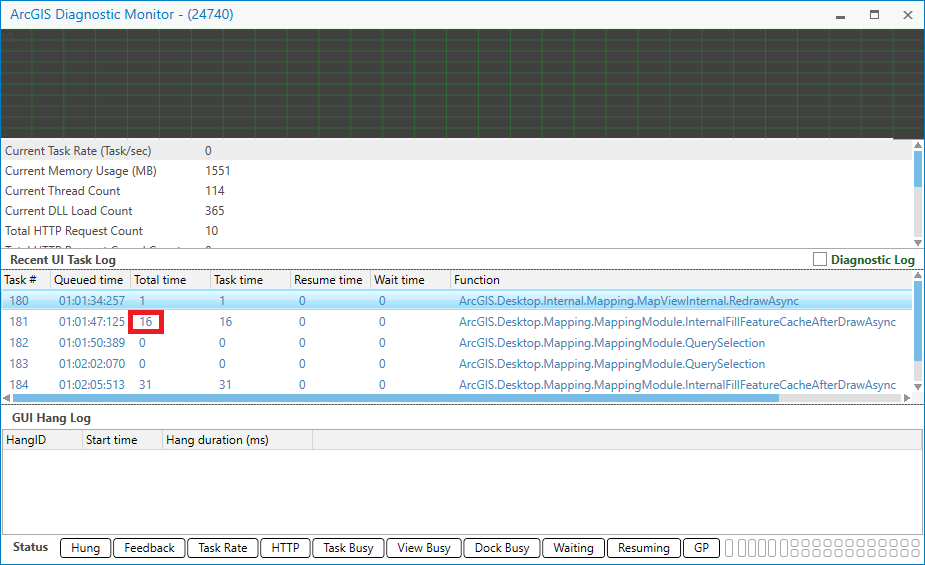Click Total HTTP Request Count label
Screen dimensions: 925x565
(74, 231)
